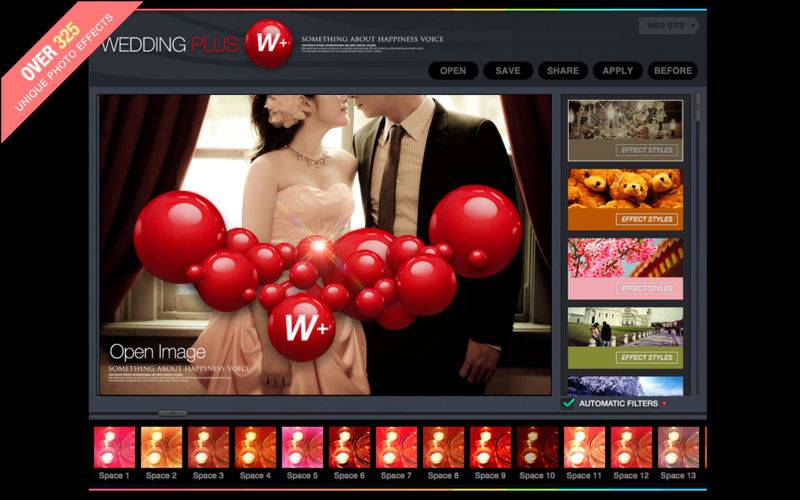Image resolution: width=800 pixels, height=500 pixels.
Task: Choose the Space 3 filter
Action: click(208, 447)
